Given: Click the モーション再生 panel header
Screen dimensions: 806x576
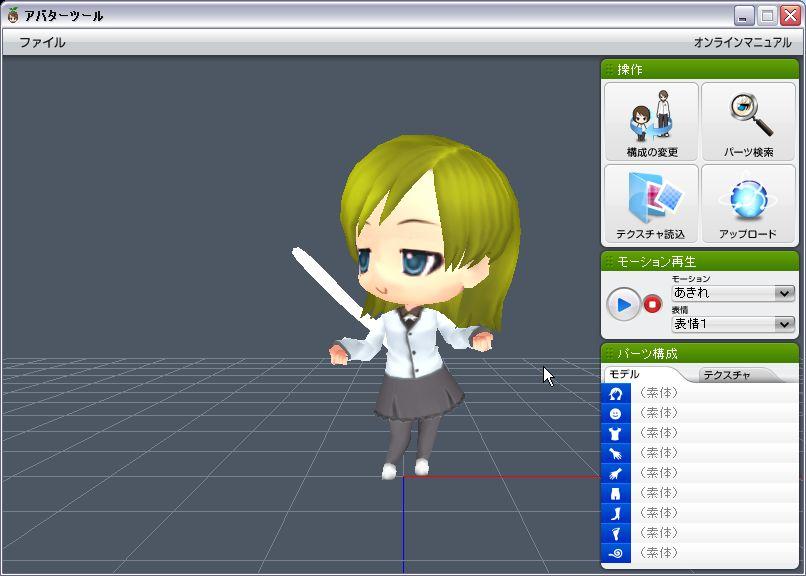Looking at the screenshot, I should pyautogui.click(x=700, y=262).
